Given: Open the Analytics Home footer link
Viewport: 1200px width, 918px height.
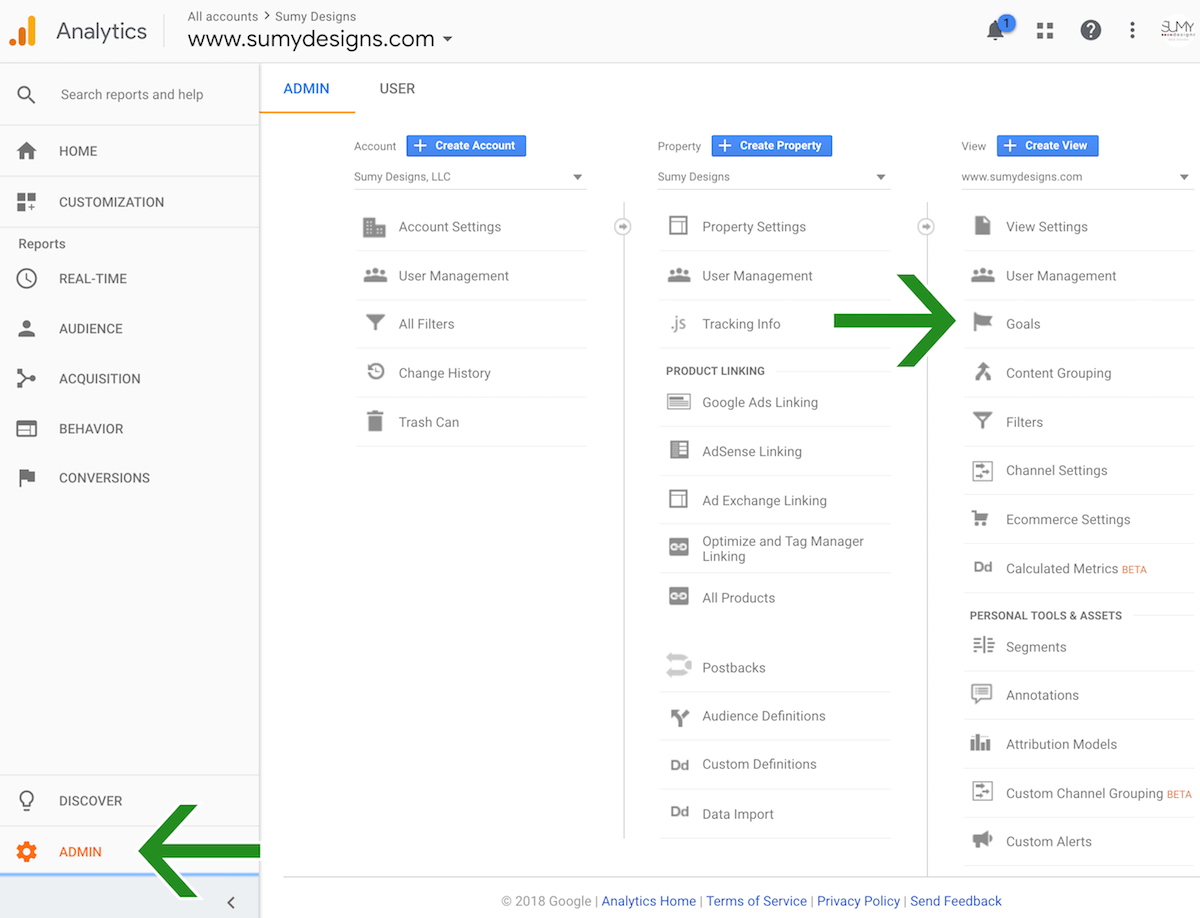Looking at the screenshot, I should click(x=649, y=901).
